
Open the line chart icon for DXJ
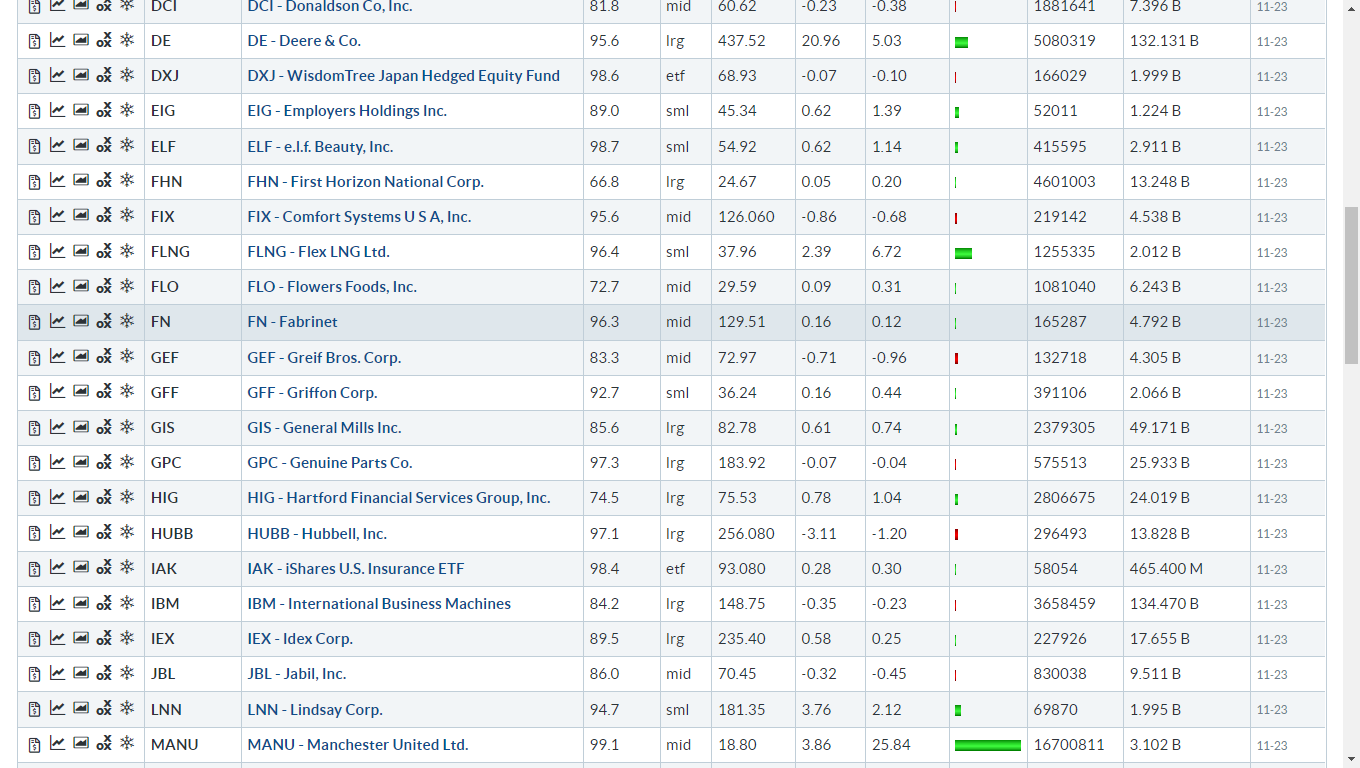pos(57,75)
